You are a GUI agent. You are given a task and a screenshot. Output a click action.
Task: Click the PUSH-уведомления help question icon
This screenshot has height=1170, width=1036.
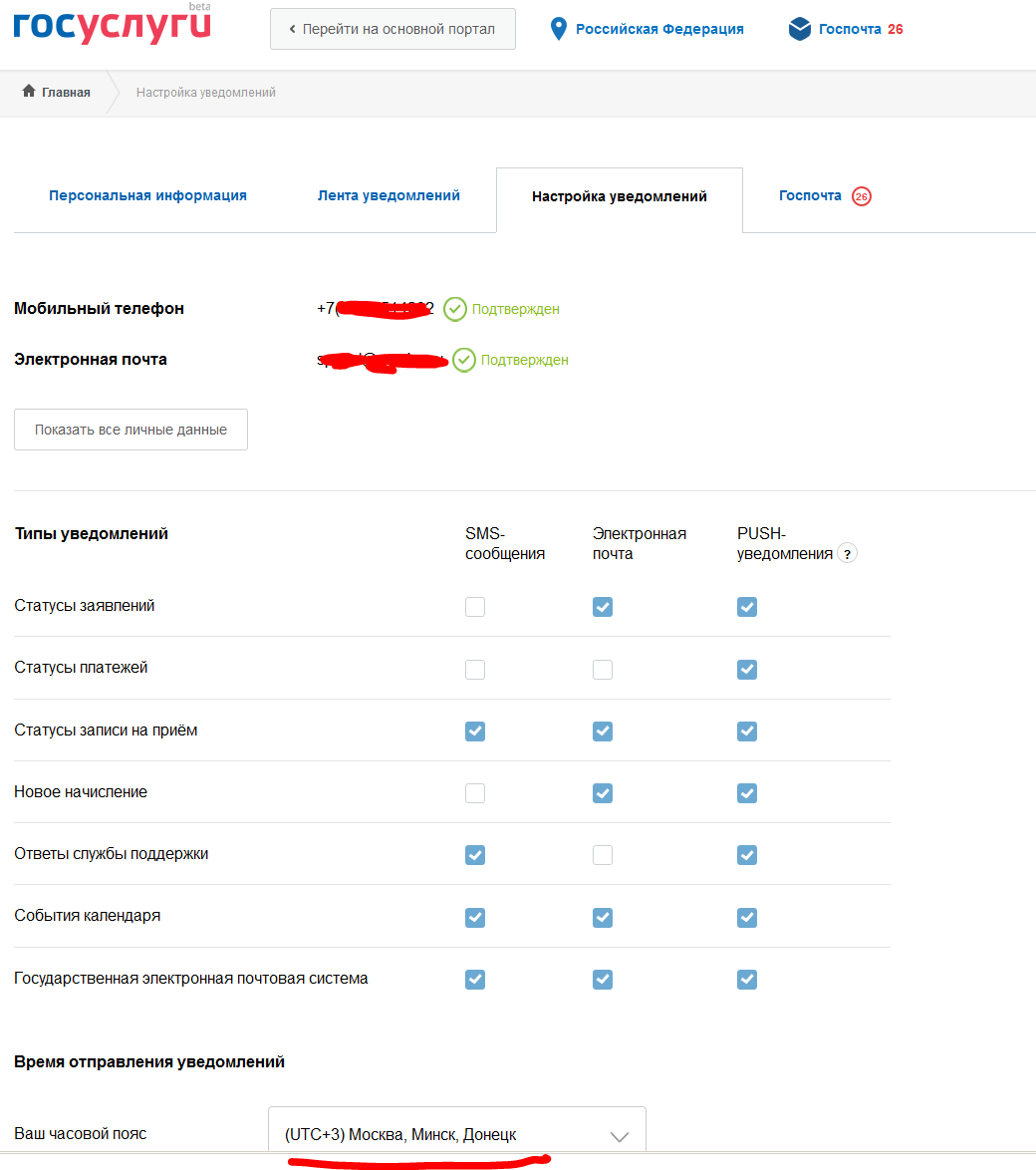pyautogui.click(x=847, y=554)
